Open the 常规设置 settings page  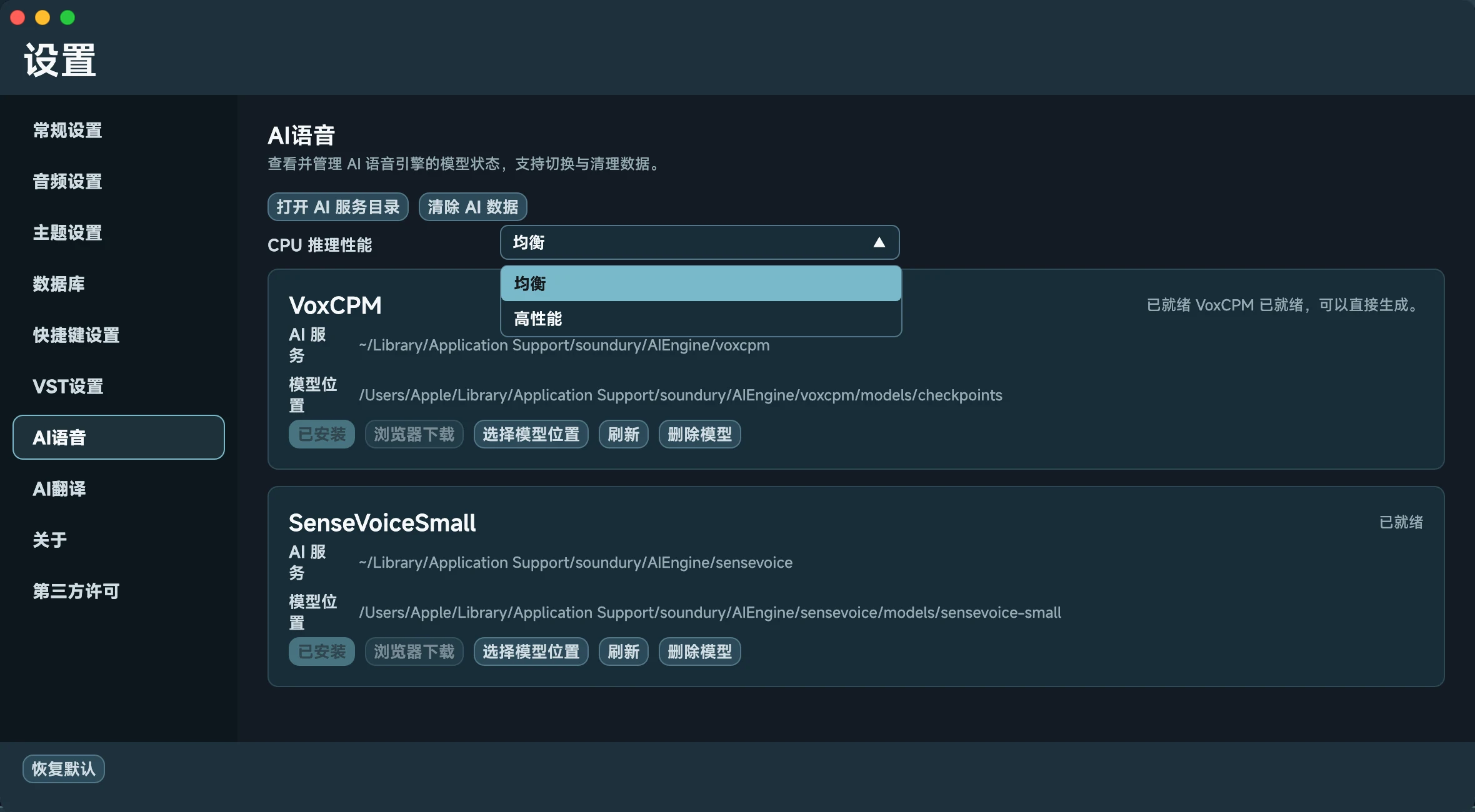point(118,130)
